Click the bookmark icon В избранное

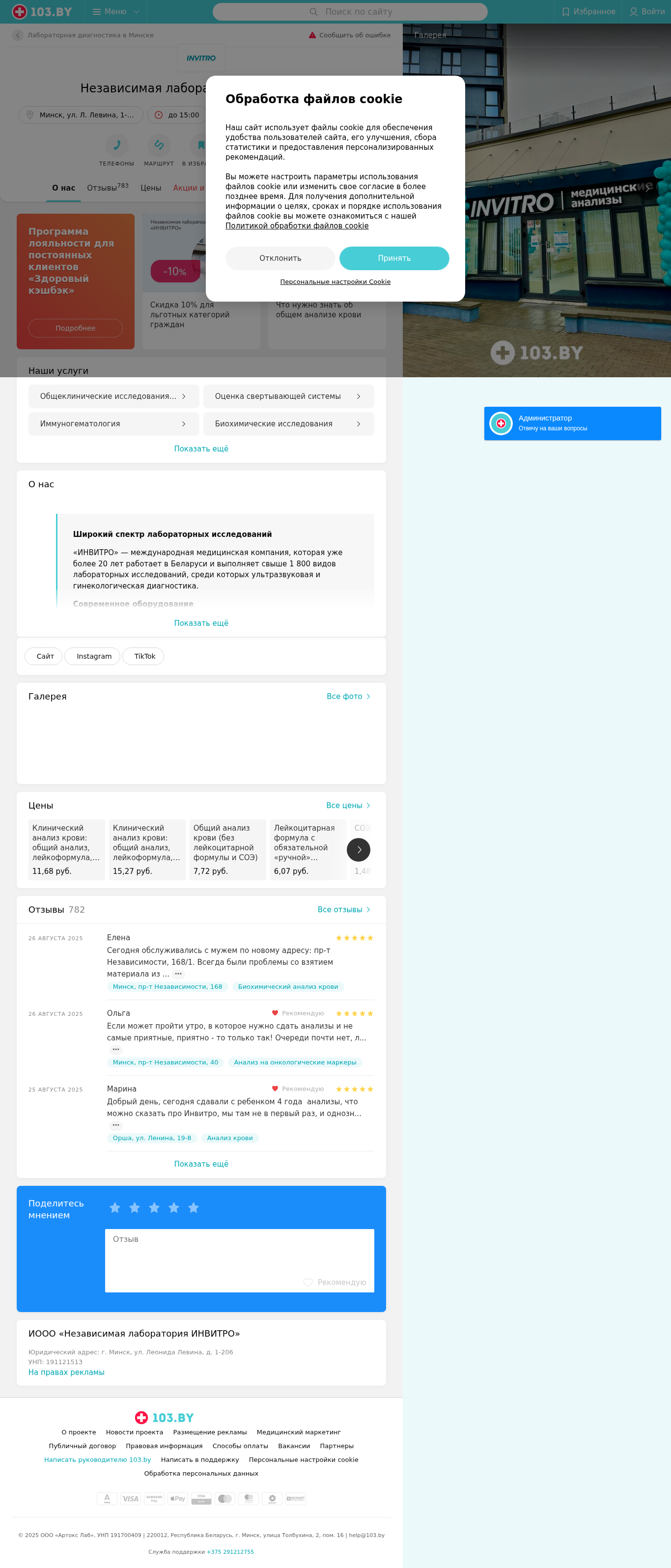200,145
